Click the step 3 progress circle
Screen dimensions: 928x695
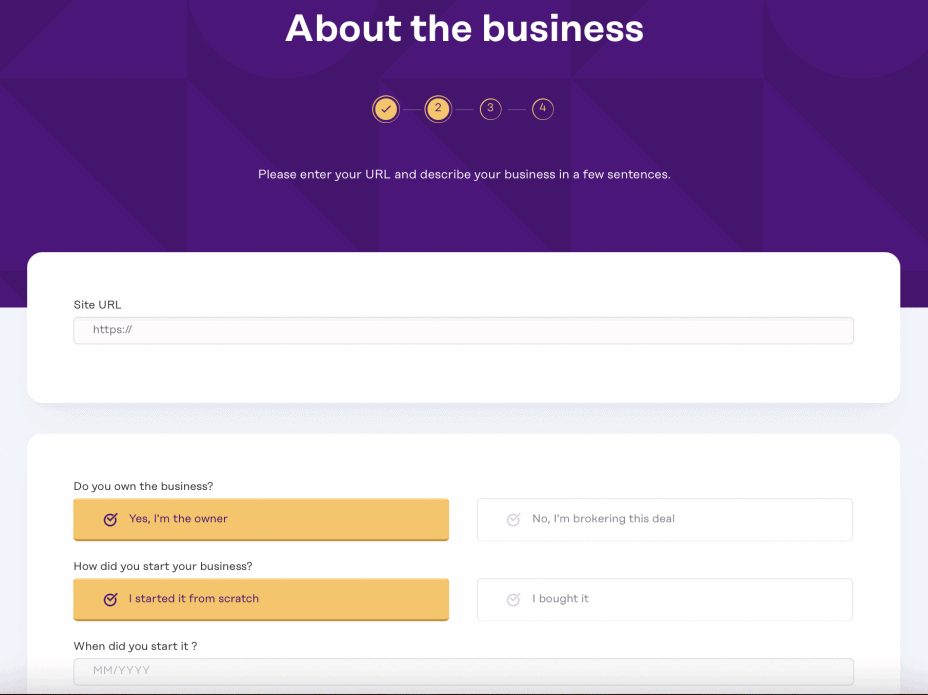490,109
